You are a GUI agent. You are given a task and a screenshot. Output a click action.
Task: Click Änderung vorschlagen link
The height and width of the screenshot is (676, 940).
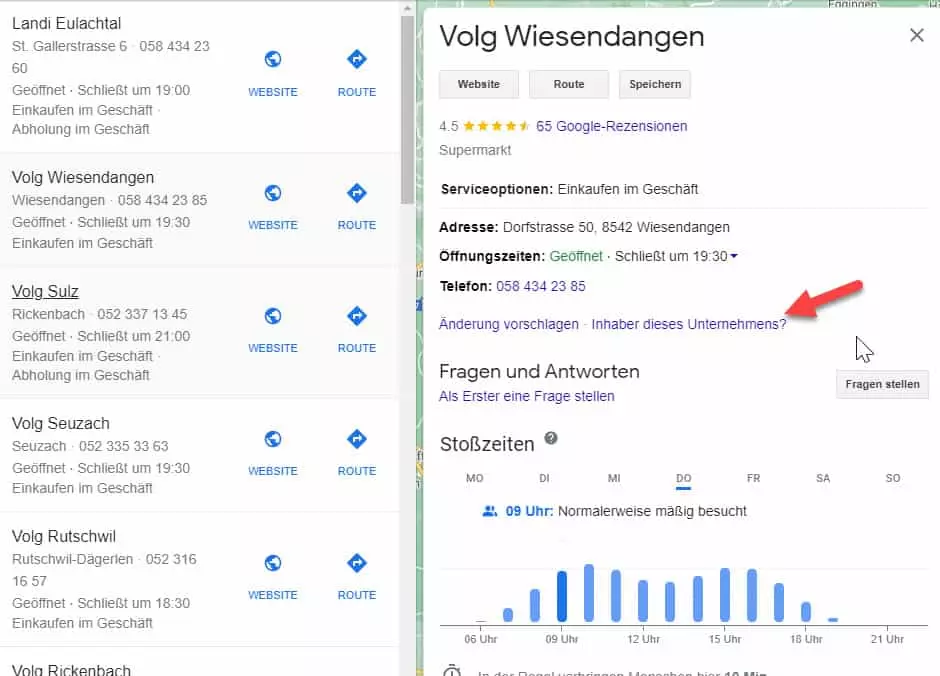(508, 324)
